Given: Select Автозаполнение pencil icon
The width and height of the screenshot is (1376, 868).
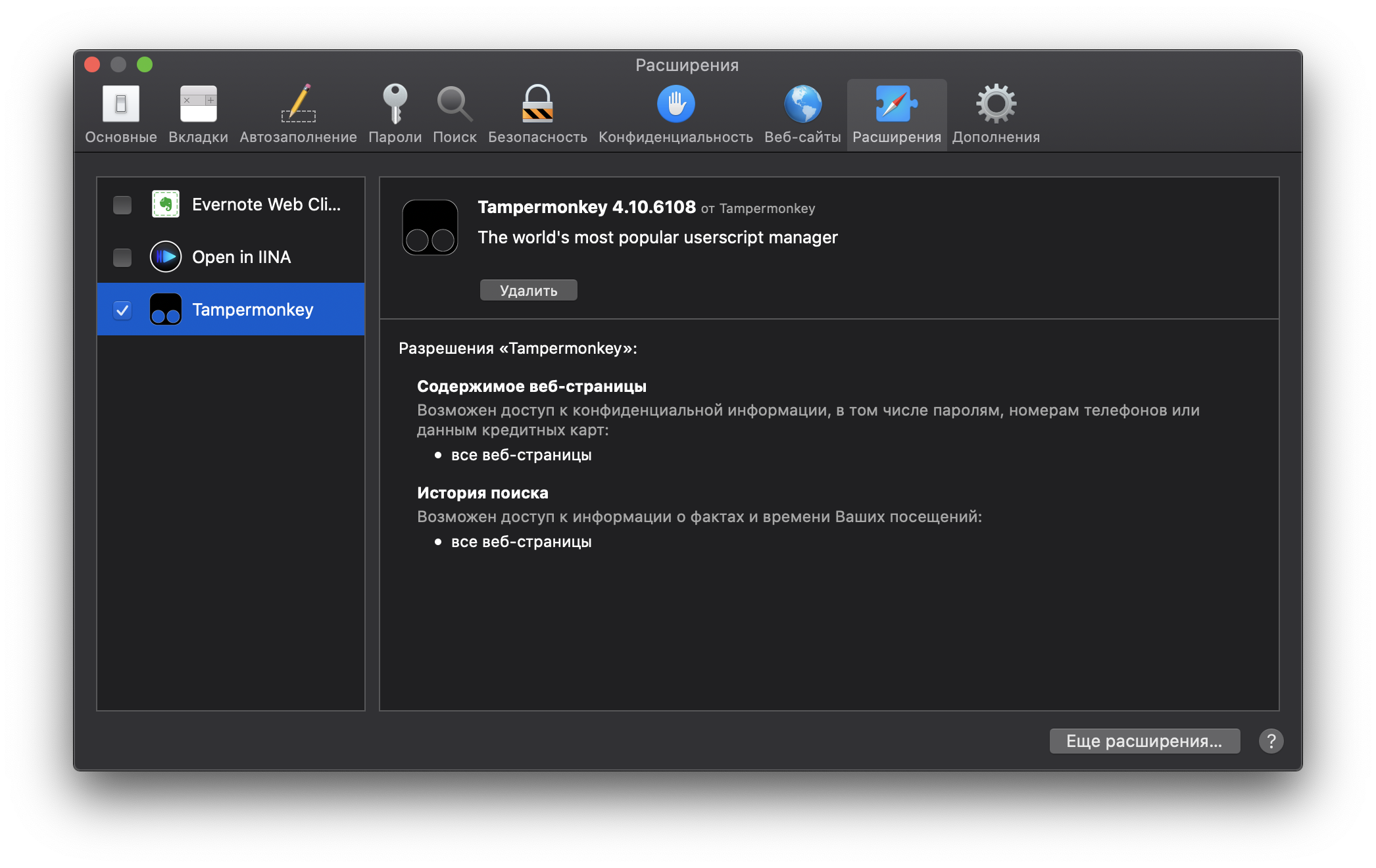Looking at the screenshot, I should click(299, 105).
